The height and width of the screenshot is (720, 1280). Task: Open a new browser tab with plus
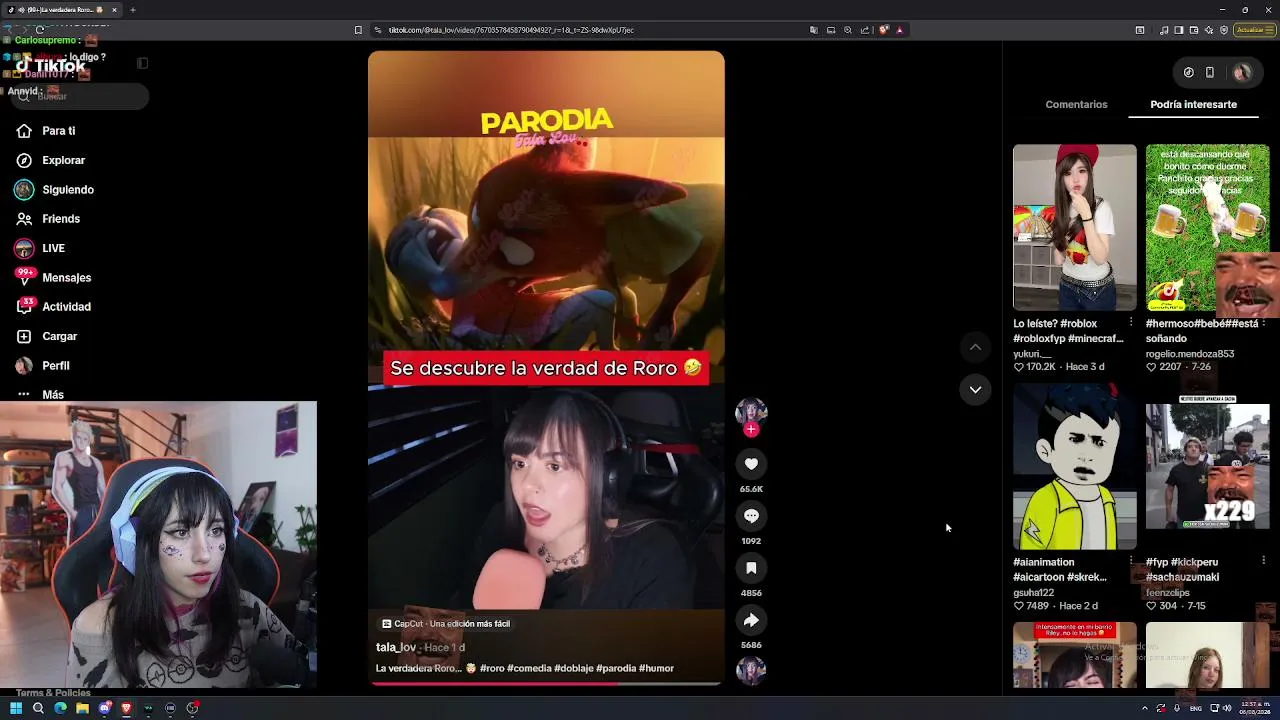[x=132, y=10]
